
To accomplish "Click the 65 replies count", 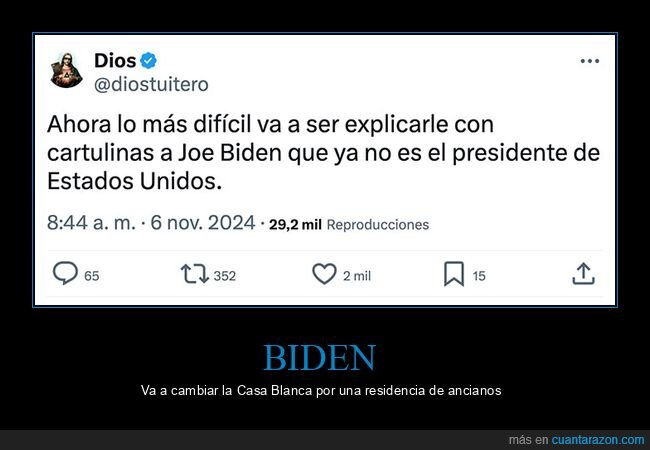I will [92, 276].
